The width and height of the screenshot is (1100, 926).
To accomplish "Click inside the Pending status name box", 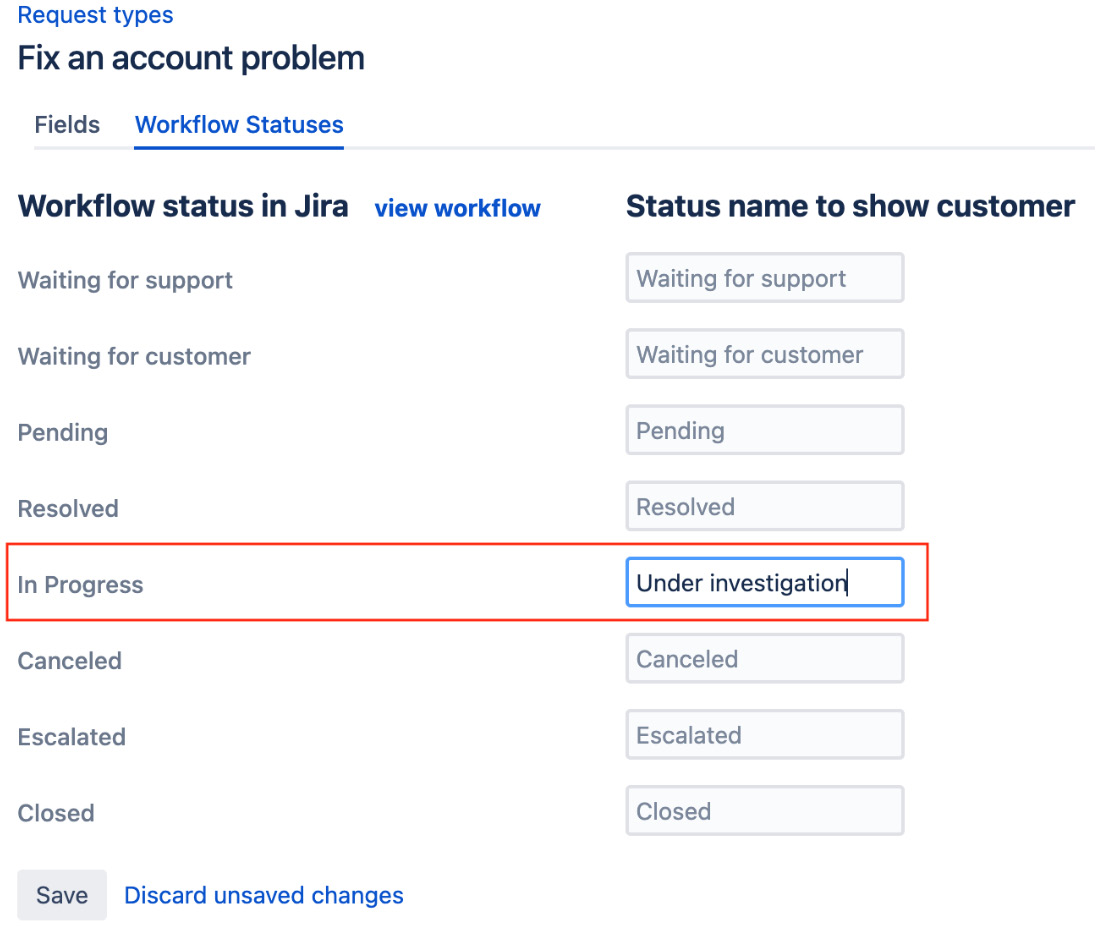I will [764, 429].
